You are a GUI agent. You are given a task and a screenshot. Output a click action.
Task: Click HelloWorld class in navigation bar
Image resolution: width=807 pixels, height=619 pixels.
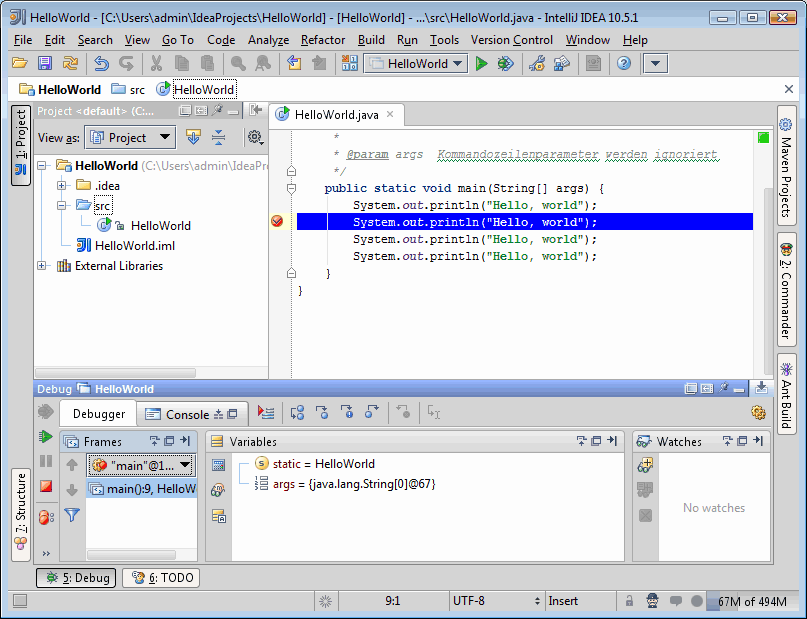tap(197, 90)
